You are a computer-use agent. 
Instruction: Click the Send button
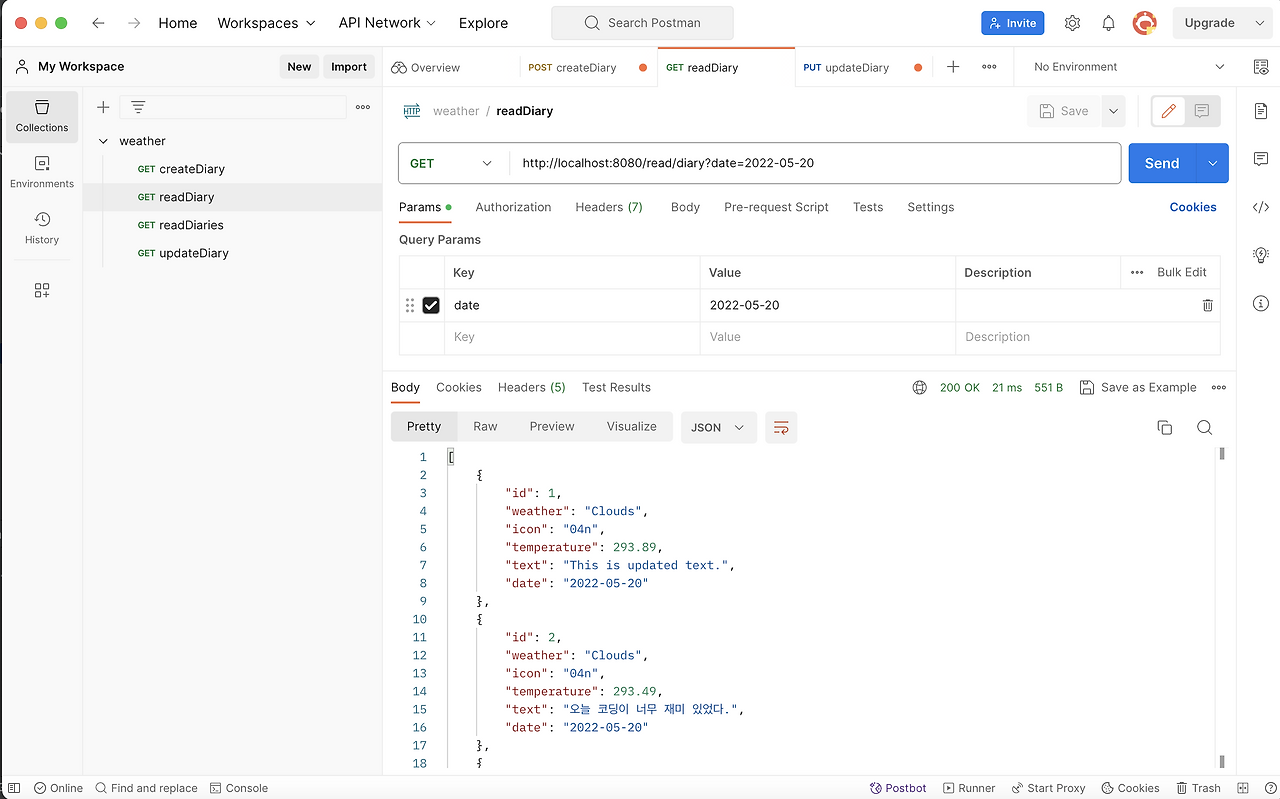point(1162,163)
